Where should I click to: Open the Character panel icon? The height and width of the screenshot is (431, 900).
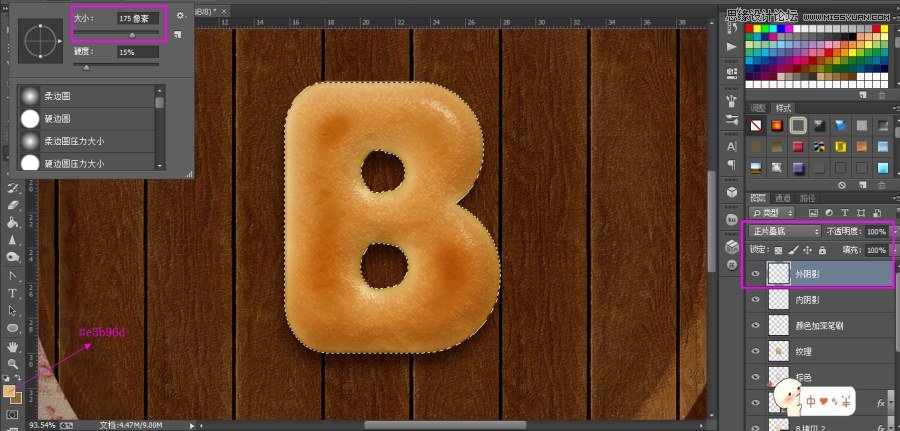tap(732, 146)
